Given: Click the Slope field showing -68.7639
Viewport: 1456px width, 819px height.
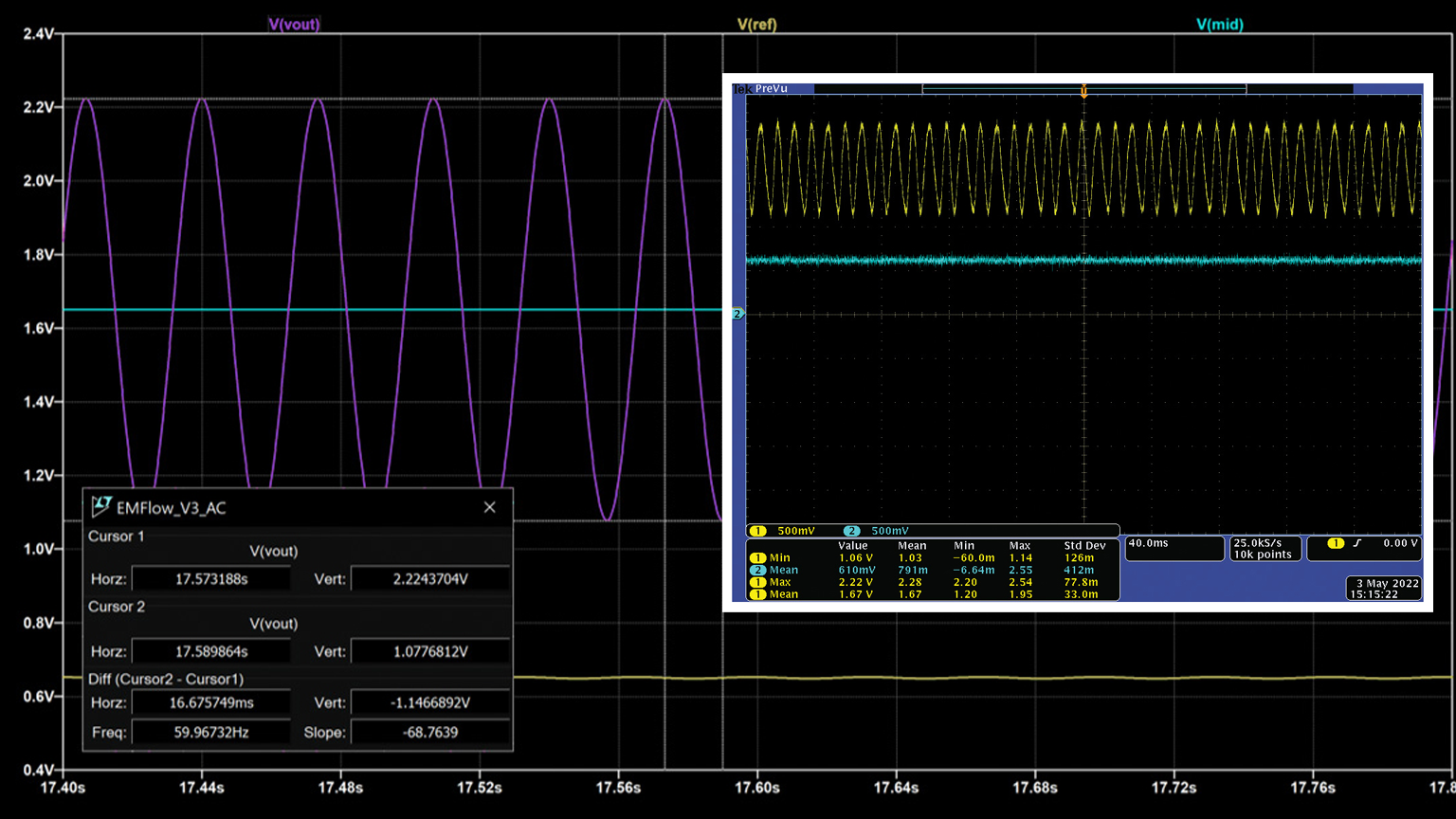Looking at the screenshot, I should [430, 733].
